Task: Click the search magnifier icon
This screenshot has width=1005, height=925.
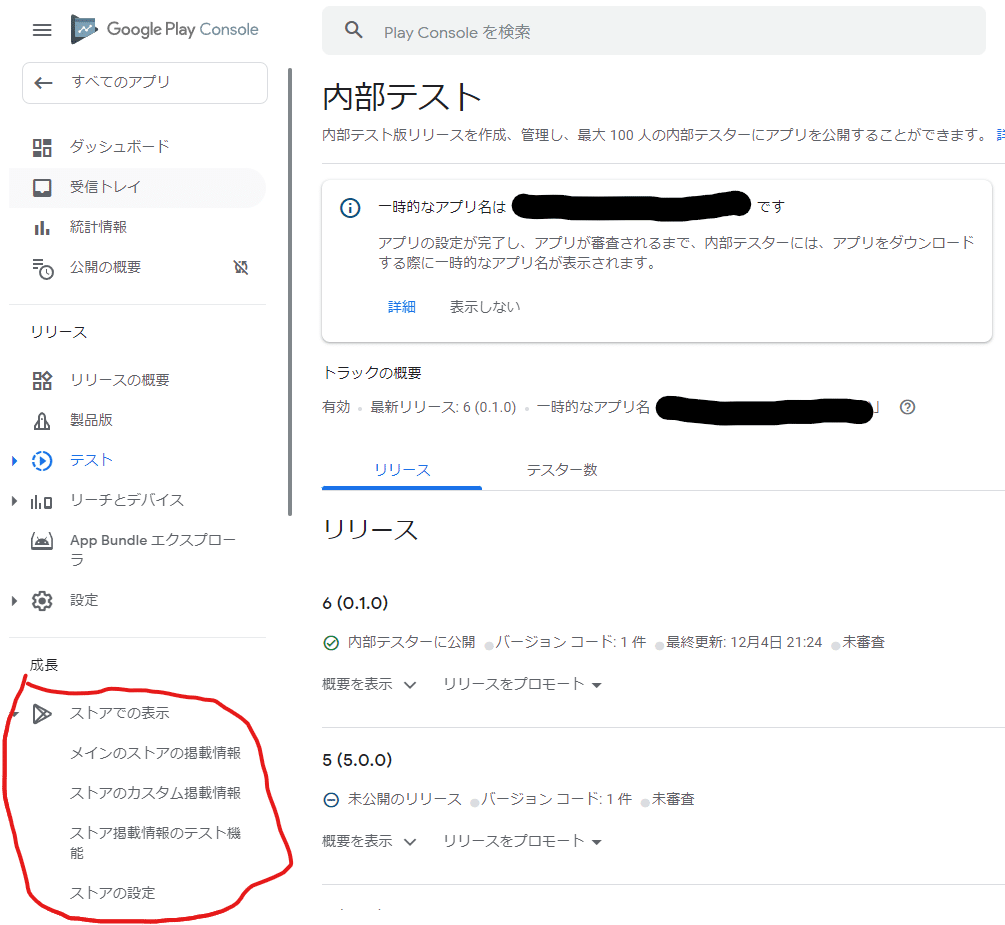Action: 353,30
